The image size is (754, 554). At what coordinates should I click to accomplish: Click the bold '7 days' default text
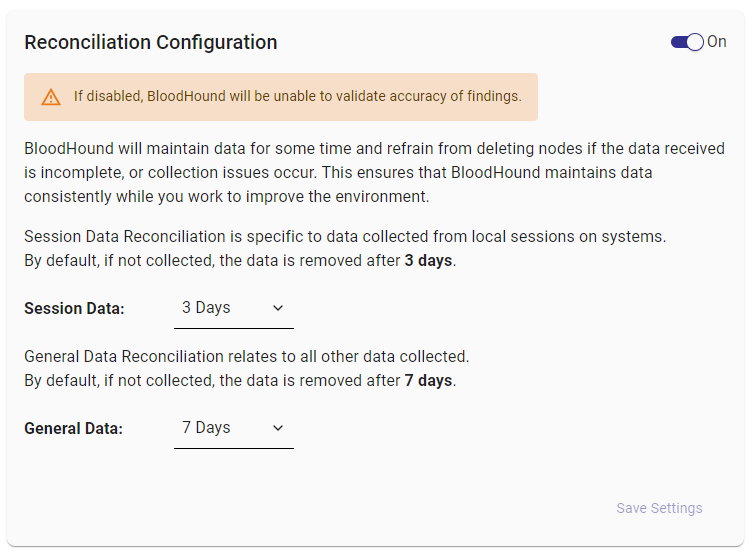point(428,381)
